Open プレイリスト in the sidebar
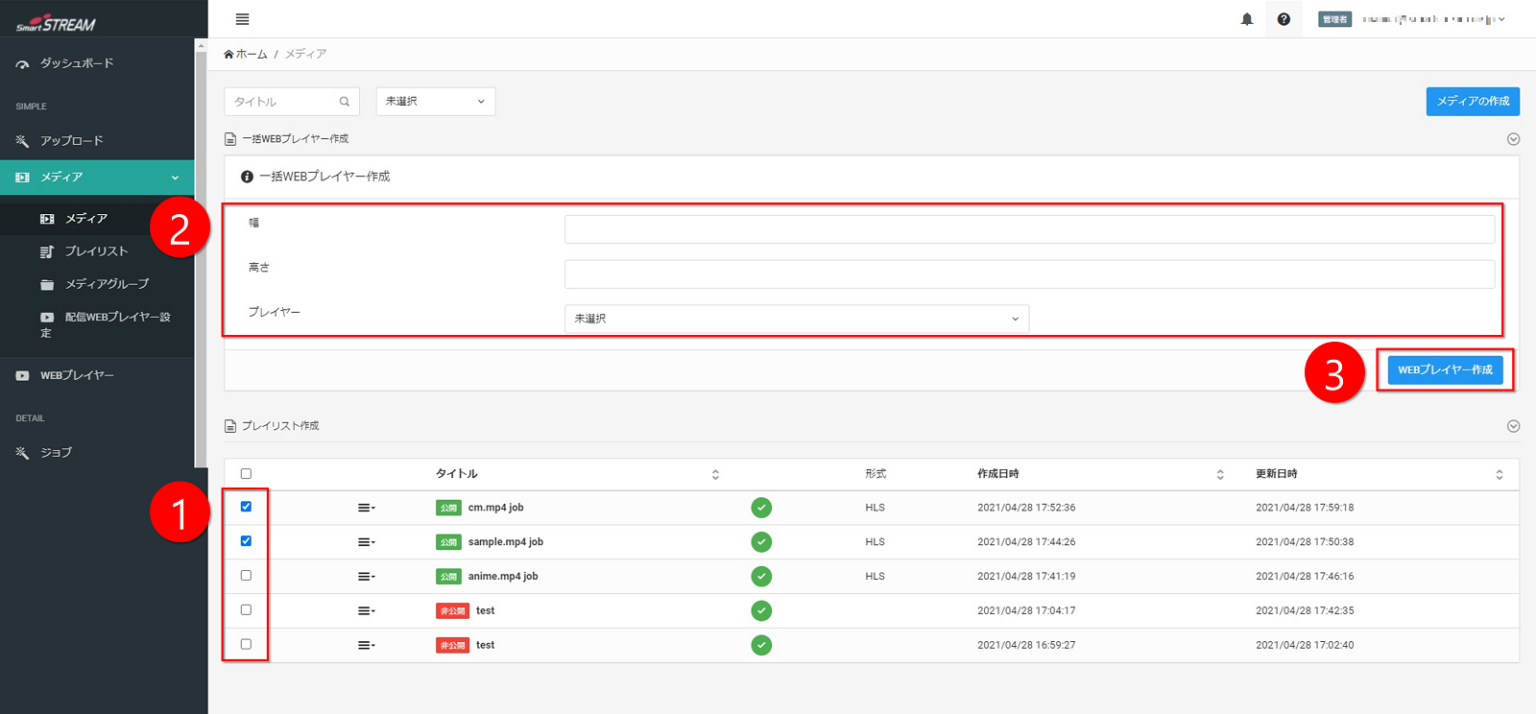Viewport: 1536px width, 714px height. pyautogui.click(x=96, y=251)
